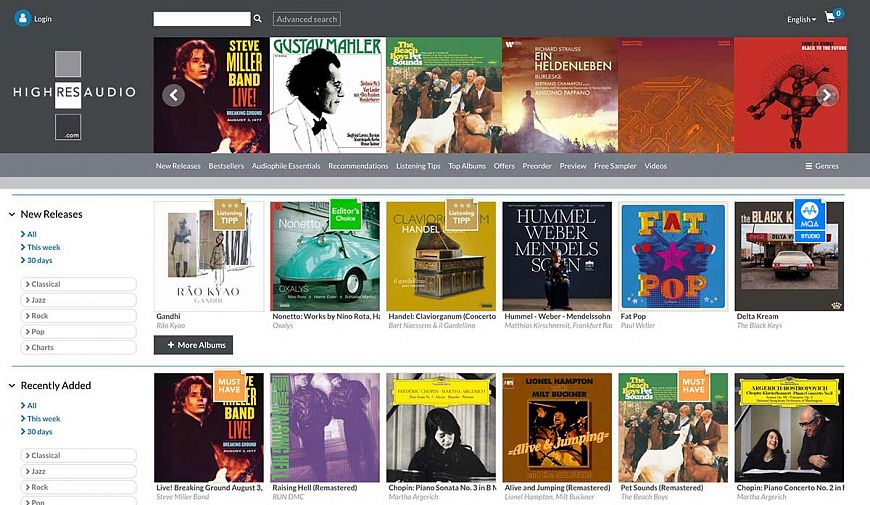Show New Releases from This week
This screenshot has height=505, width=870.
click(x=43, y=247)
